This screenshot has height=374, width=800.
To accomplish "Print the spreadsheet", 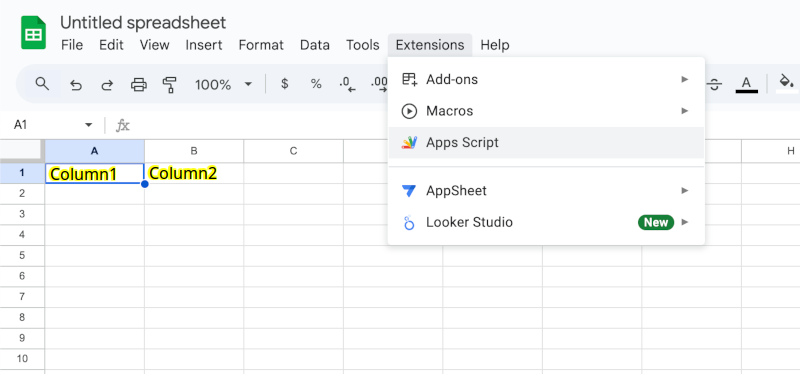I will pyautogui.click(x=139, y=85).
